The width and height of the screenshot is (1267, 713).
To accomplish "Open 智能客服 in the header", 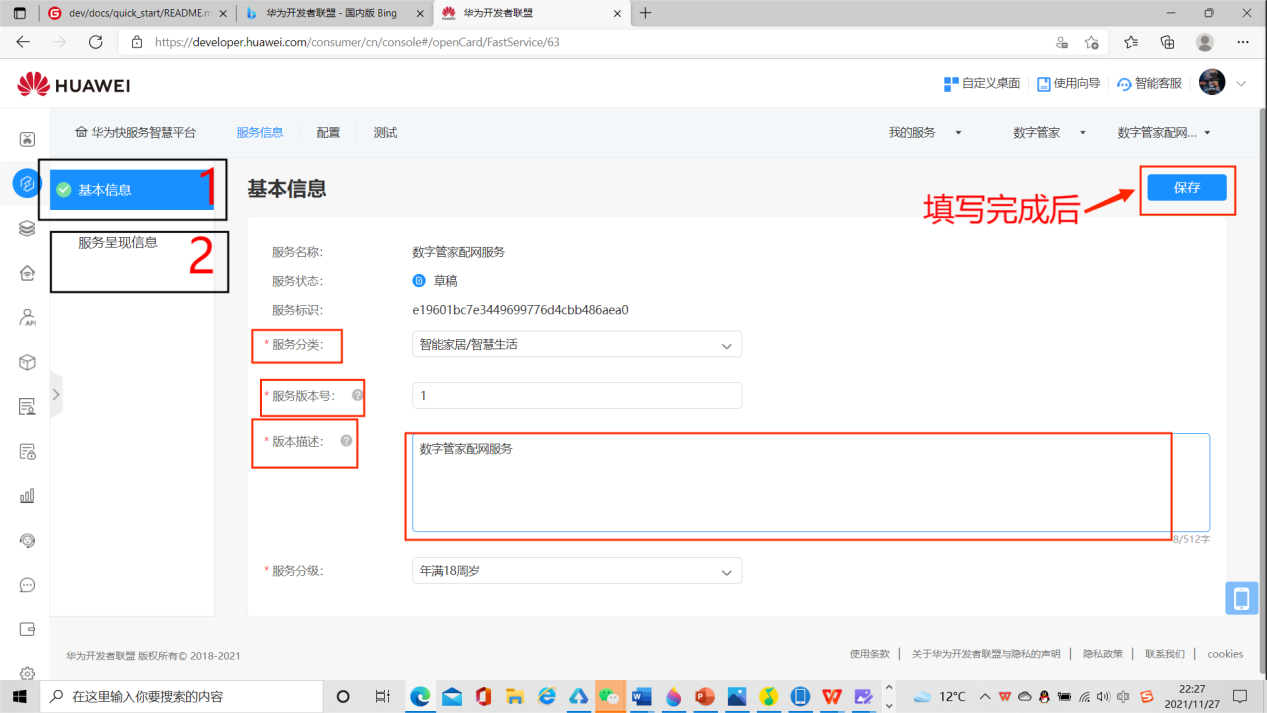I will 1149,84.
